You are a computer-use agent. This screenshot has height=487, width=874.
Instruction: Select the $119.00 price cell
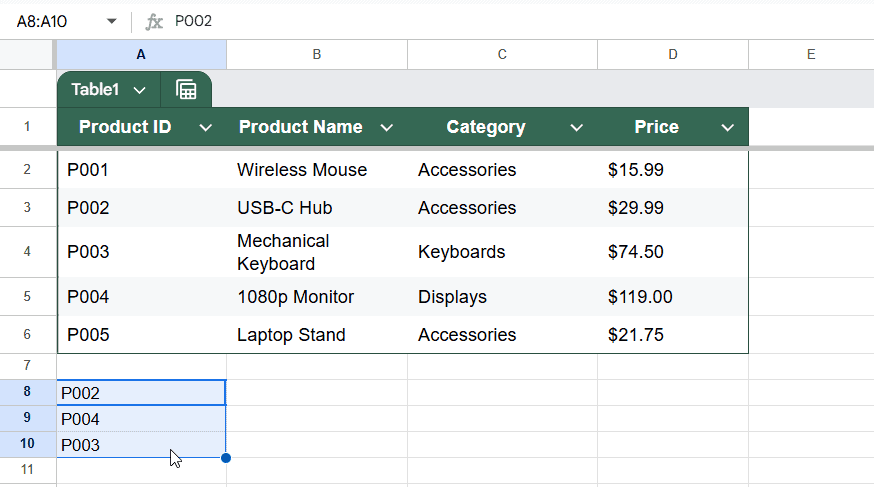tap(673, 296)
